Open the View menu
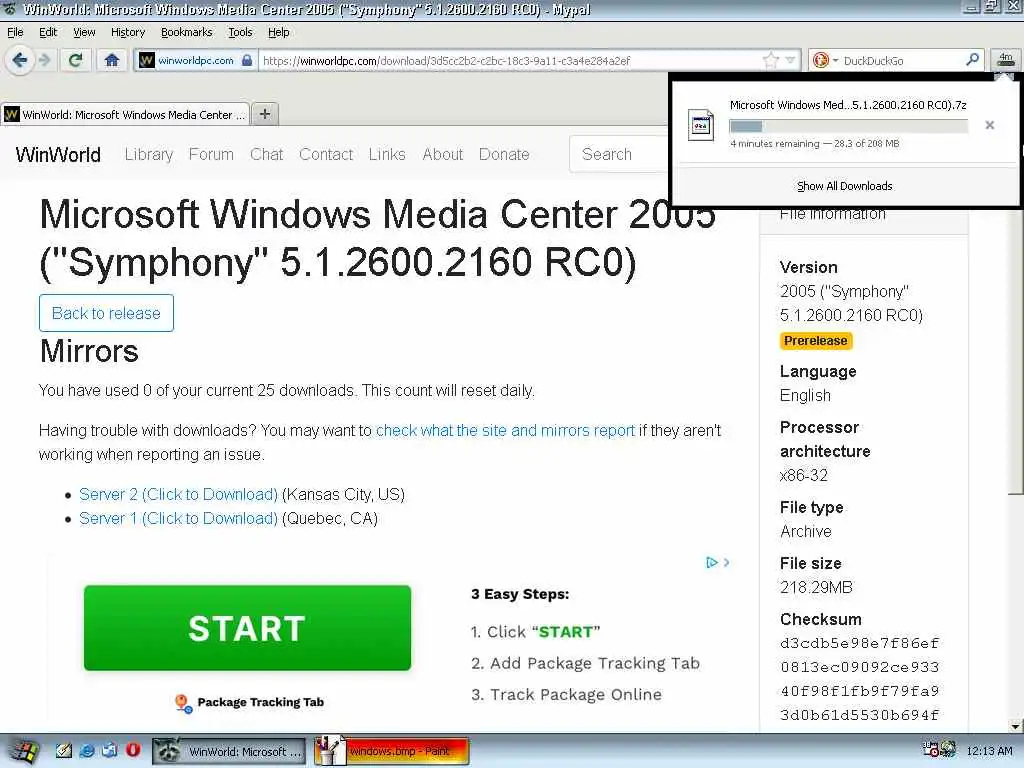The width and height of the screenshot is (1024, 768). point(84,32)
